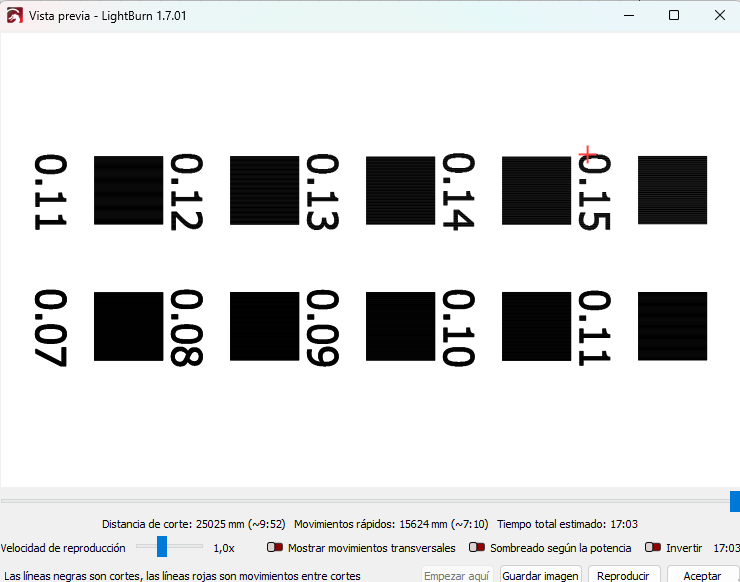
Task: Click the Movimientos rápidos 15624 mm text
Action: 391,524
